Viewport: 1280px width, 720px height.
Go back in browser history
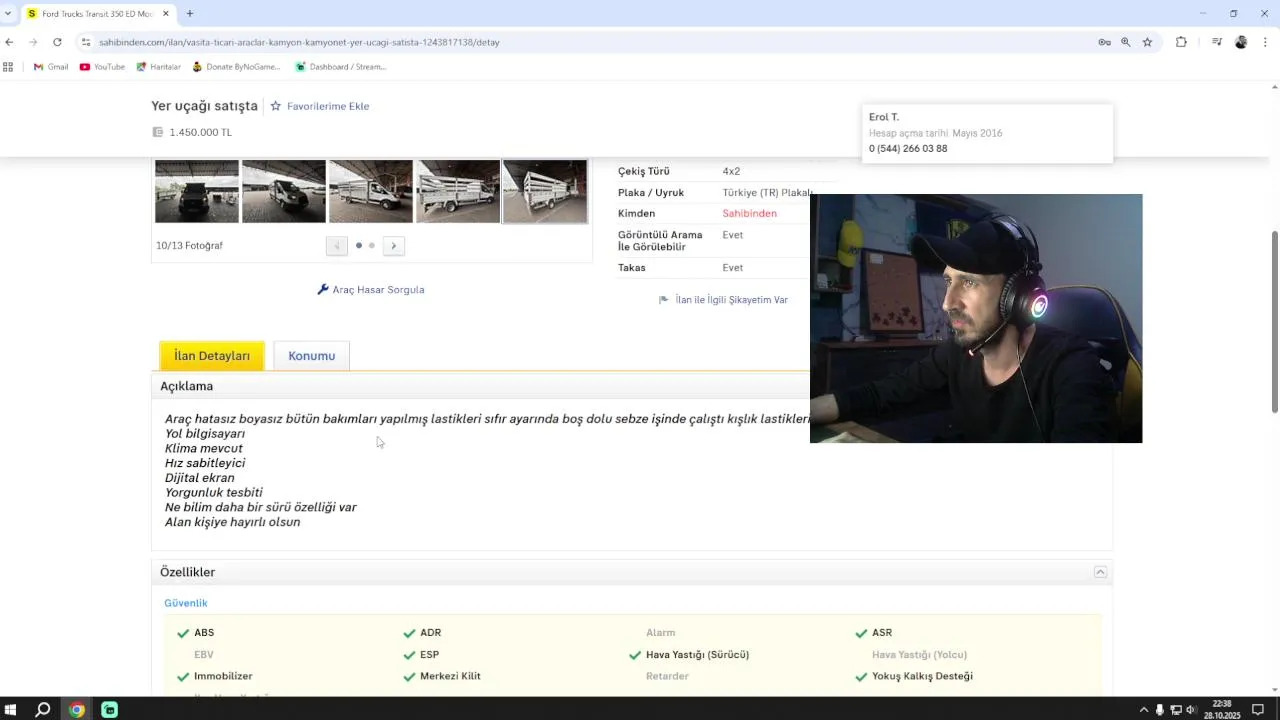(9, 42)
